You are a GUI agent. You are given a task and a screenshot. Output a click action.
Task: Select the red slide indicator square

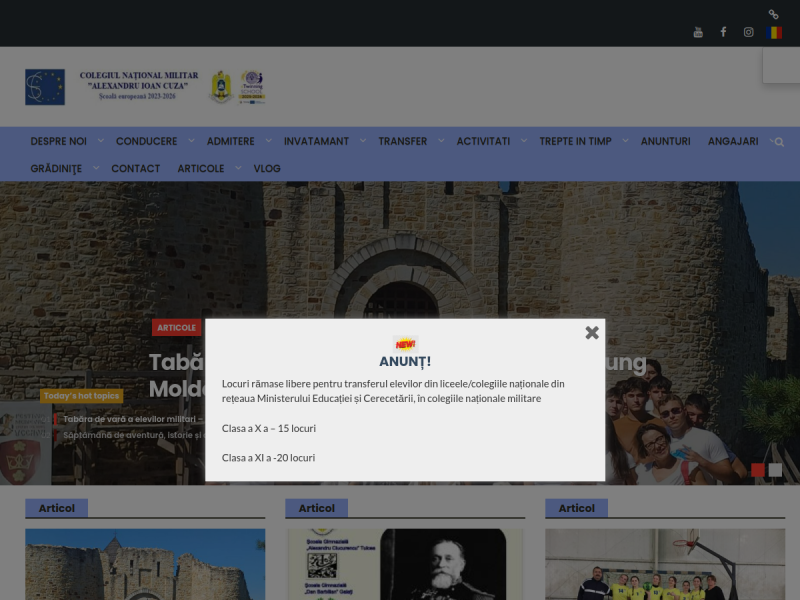(760, 469)
